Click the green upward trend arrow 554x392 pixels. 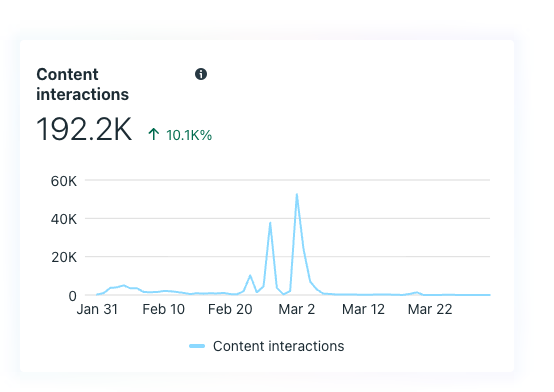point(154,134)
